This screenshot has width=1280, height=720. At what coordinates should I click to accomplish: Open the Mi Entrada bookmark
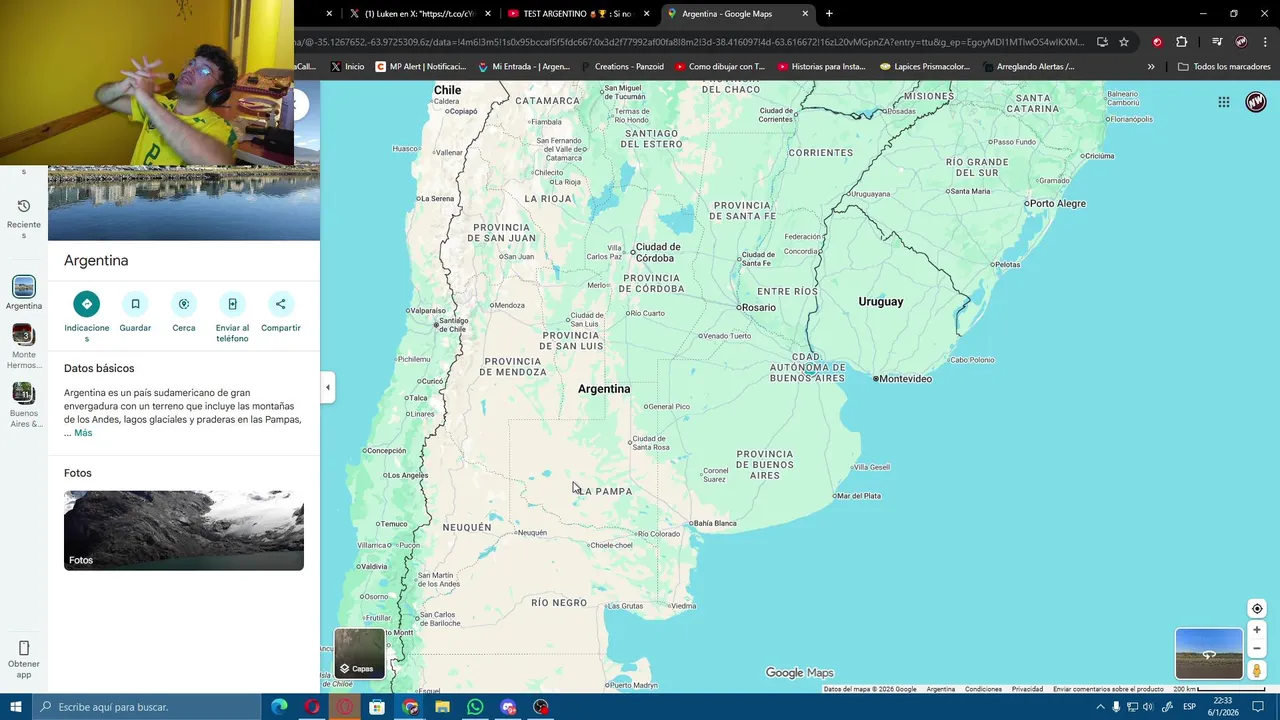coord(524,67)
